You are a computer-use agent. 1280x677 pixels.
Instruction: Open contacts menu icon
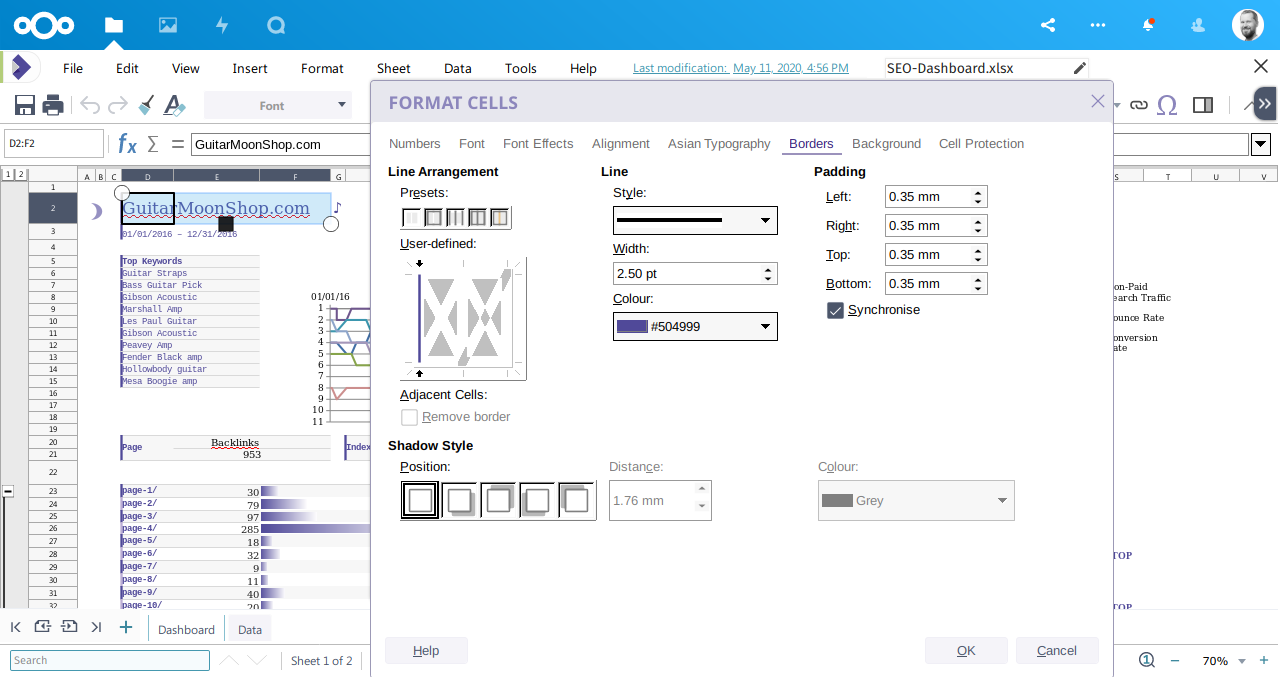pos(1198,25)
